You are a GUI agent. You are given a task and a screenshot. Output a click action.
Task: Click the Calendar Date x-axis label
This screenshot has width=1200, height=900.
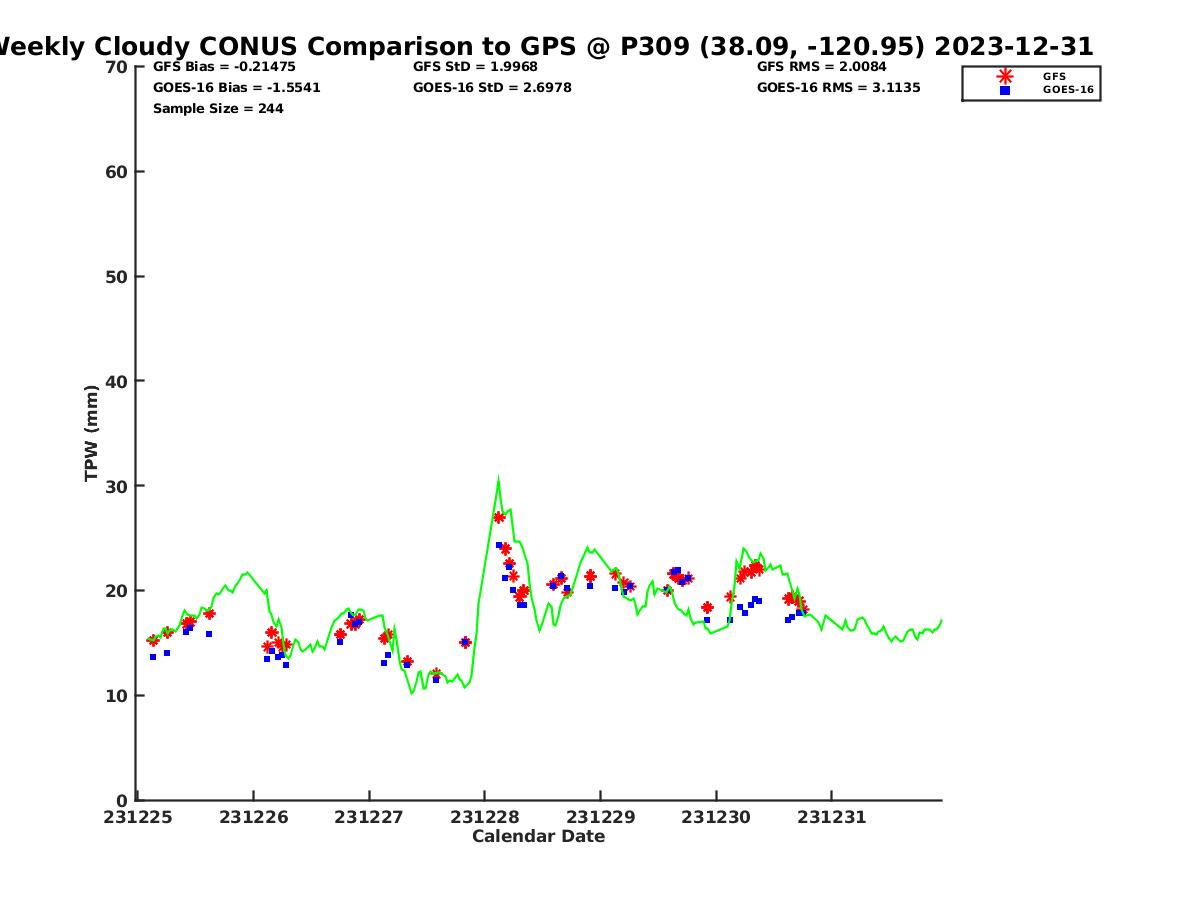(x=538, y=837)
